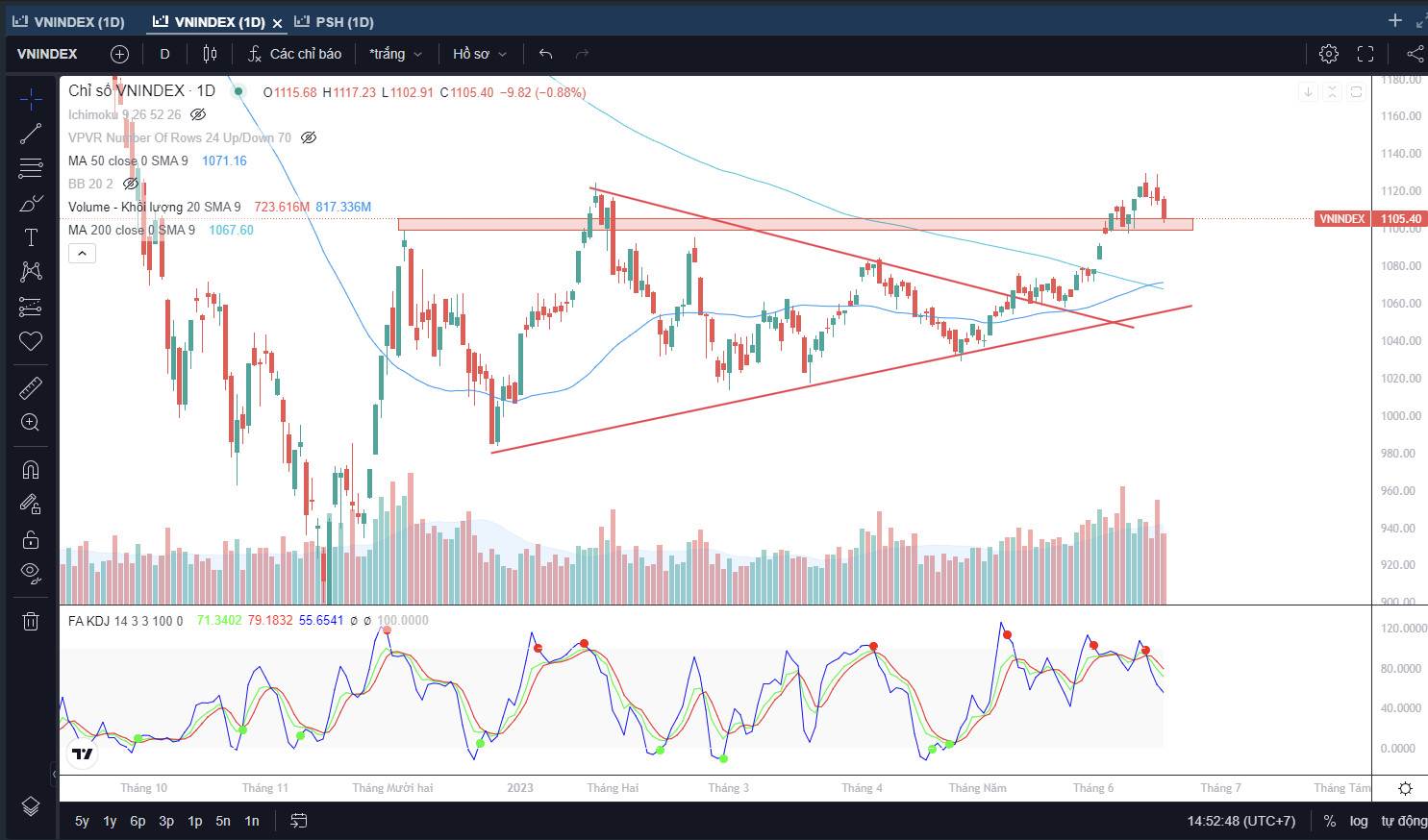The height and width of the screenshot is (840, 1428).
Task: Switch to the first VNINDEX (1D) tab
Action: pyautogui.click(x=68, y=21)
